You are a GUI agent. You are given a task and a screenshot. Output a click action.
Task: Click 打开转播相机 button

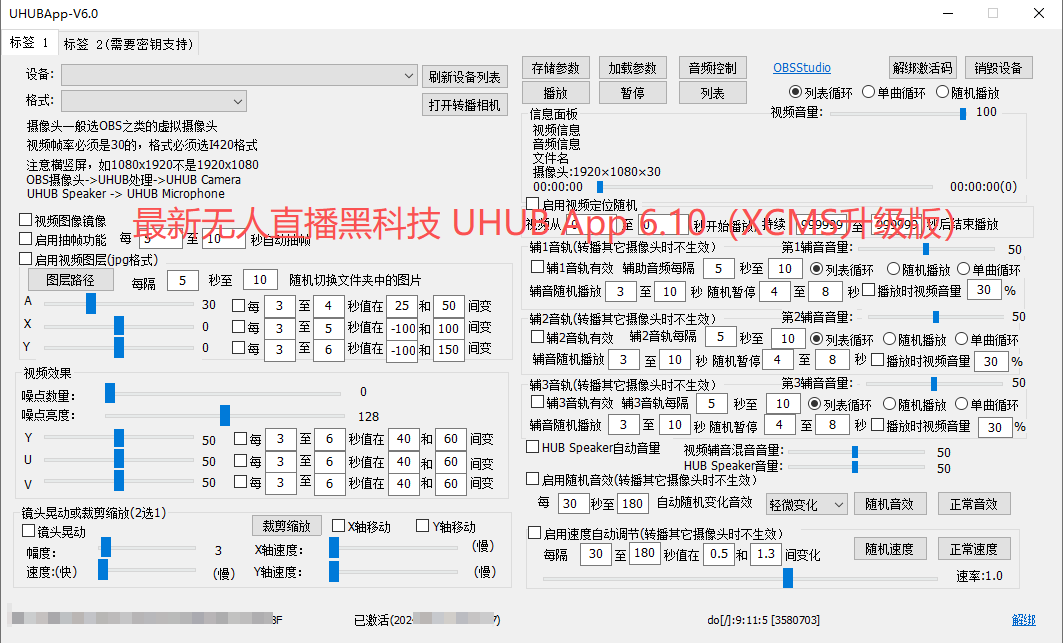point(464,104)
